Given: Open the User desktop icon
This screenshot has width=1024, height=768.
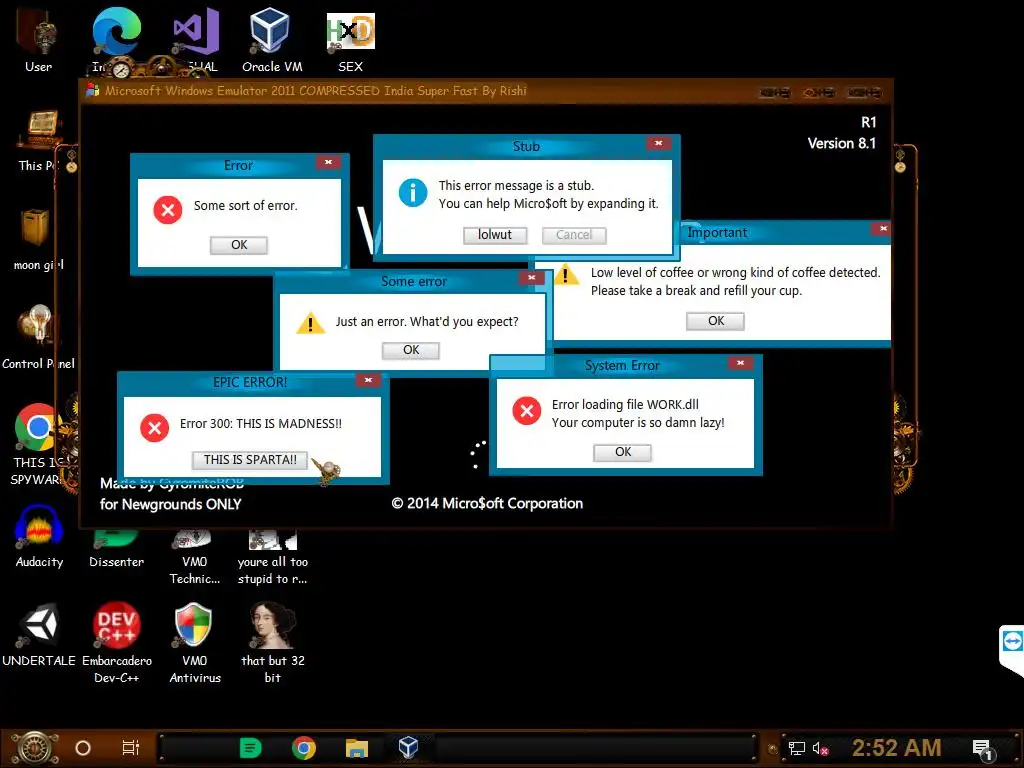Looking at the screenshot, I should pyautogui.click(x=39, y=42).
